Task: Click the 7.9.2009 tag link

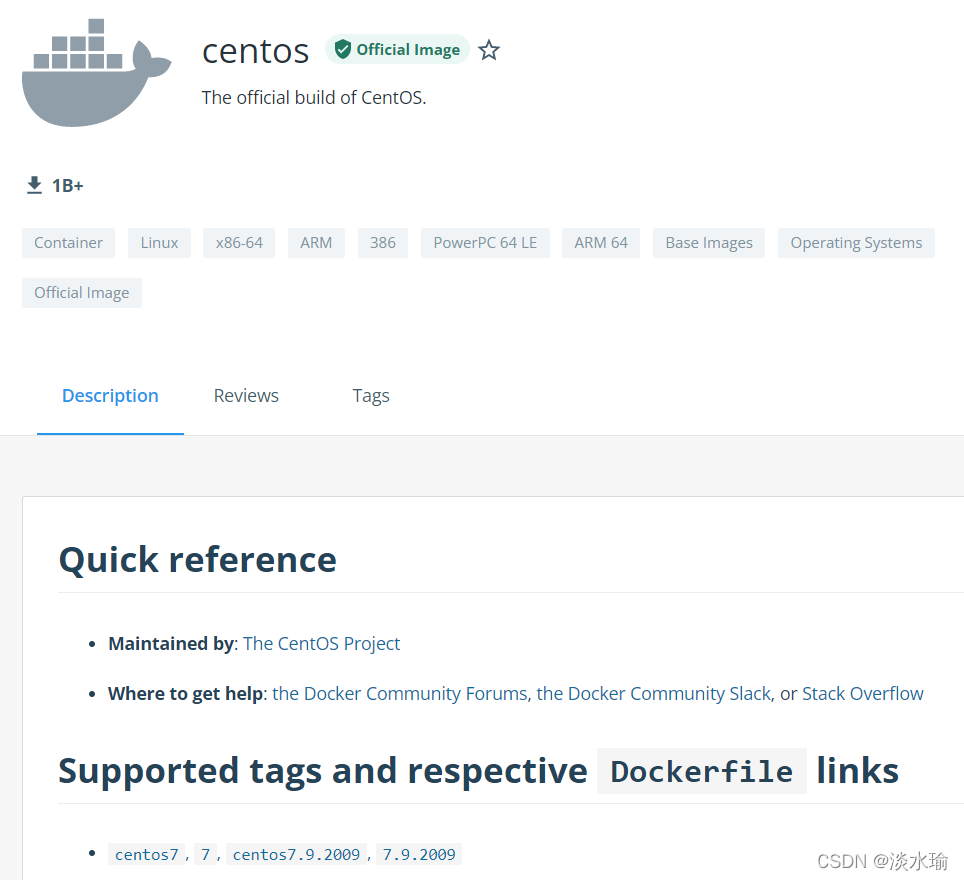Action: pyautogui.click(x=419, y=854)
